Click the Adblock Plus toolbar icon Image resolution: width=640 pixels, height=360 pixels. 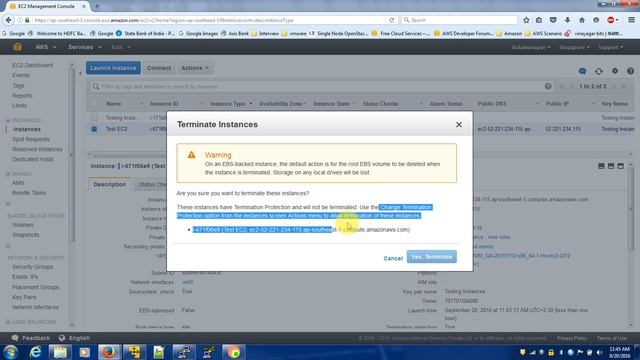click(611, 20)
